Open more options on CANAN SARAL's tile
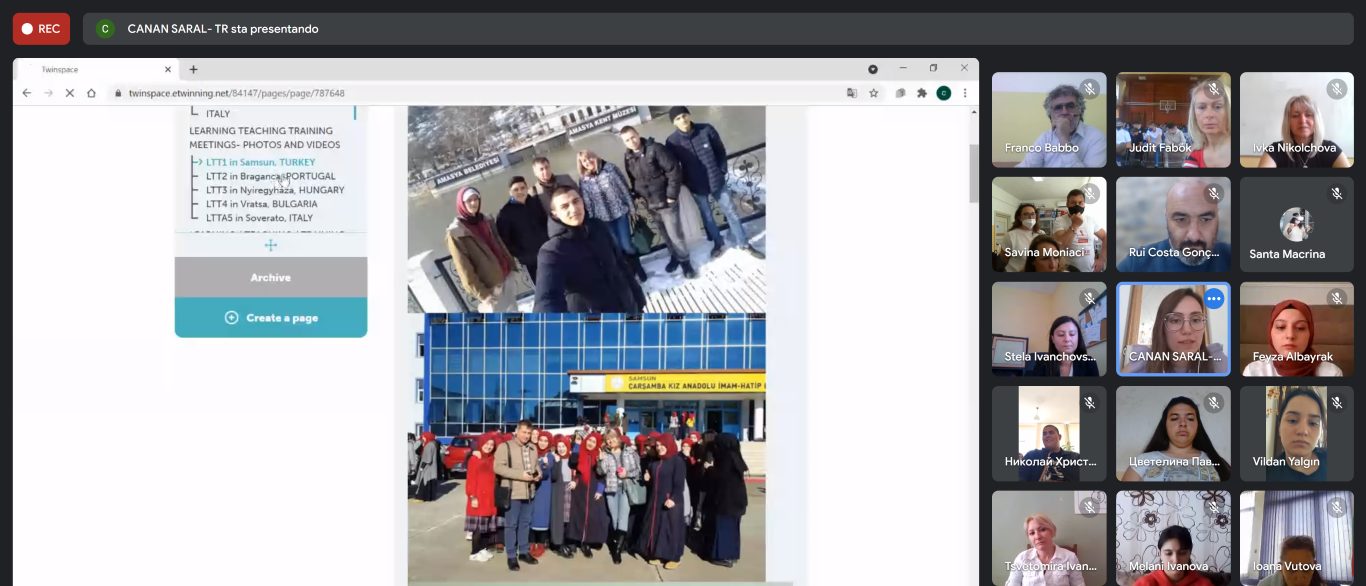The height and width of the screenshot is (586, 1366). click(1214, 298)
